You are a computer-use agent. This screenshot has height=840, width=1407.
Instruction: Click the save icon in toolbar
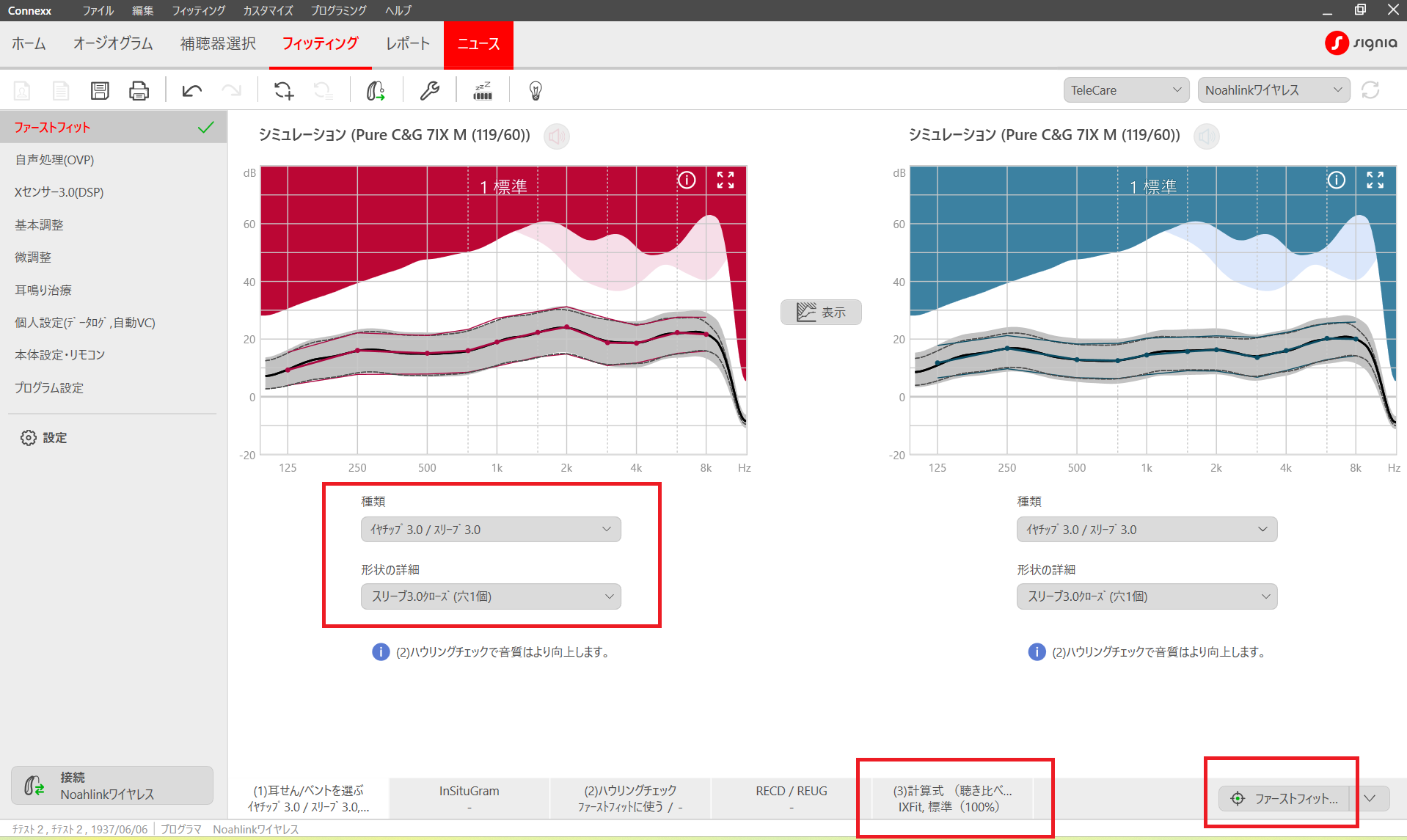tap(100, 90)
